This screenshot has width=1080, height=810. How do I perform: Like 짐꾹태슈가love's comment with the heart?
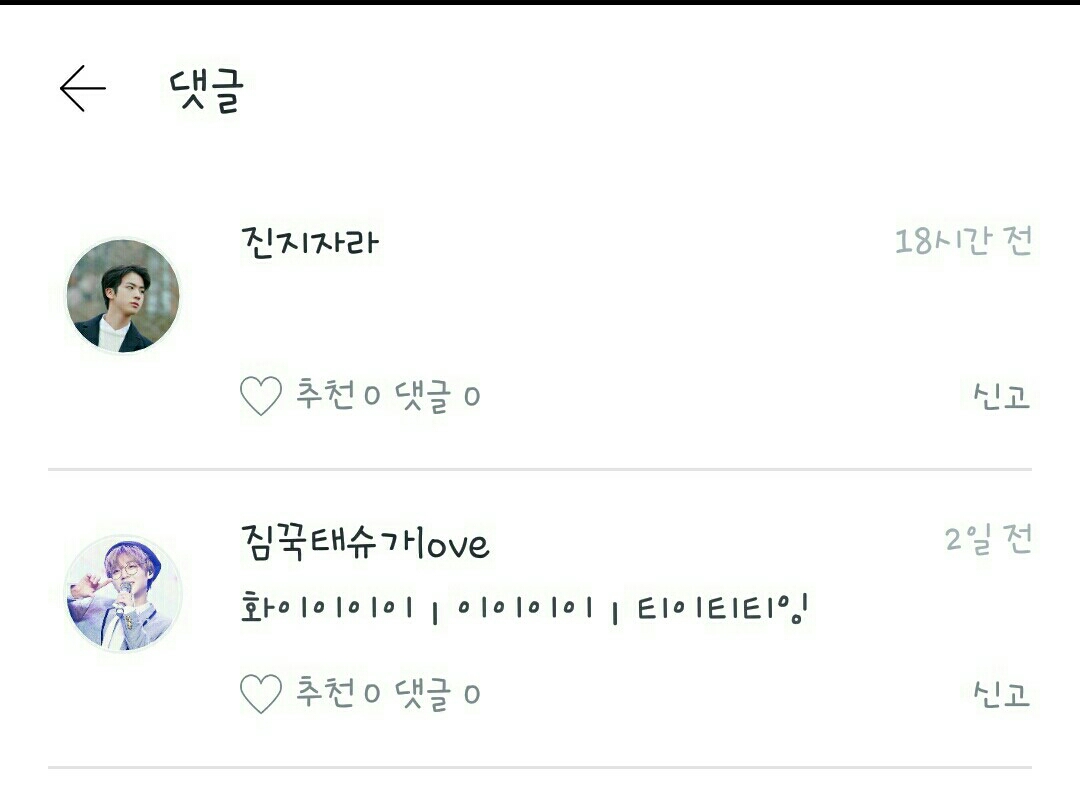pyautogui.click(x=261, y=694)
